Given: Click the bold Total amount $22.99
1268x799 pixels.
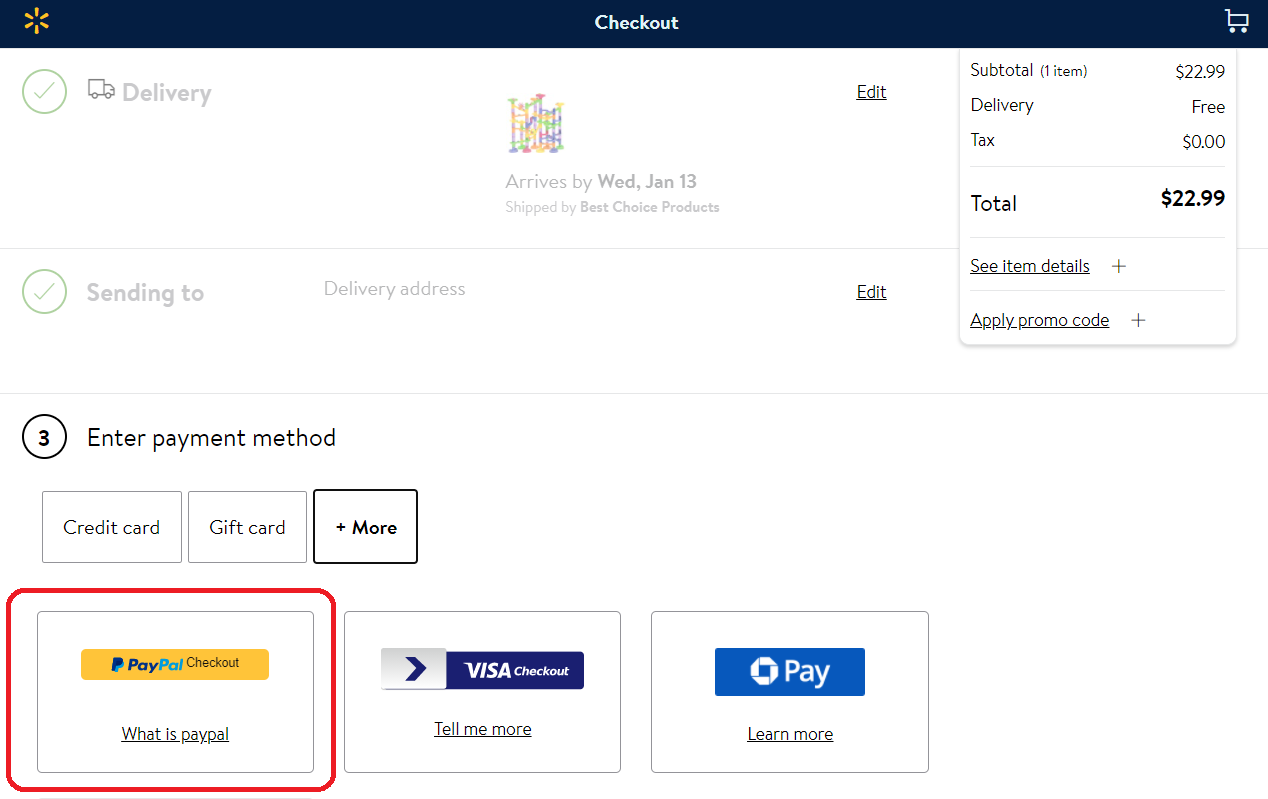Looking at the screenshot, I should tap(1193, 198).
